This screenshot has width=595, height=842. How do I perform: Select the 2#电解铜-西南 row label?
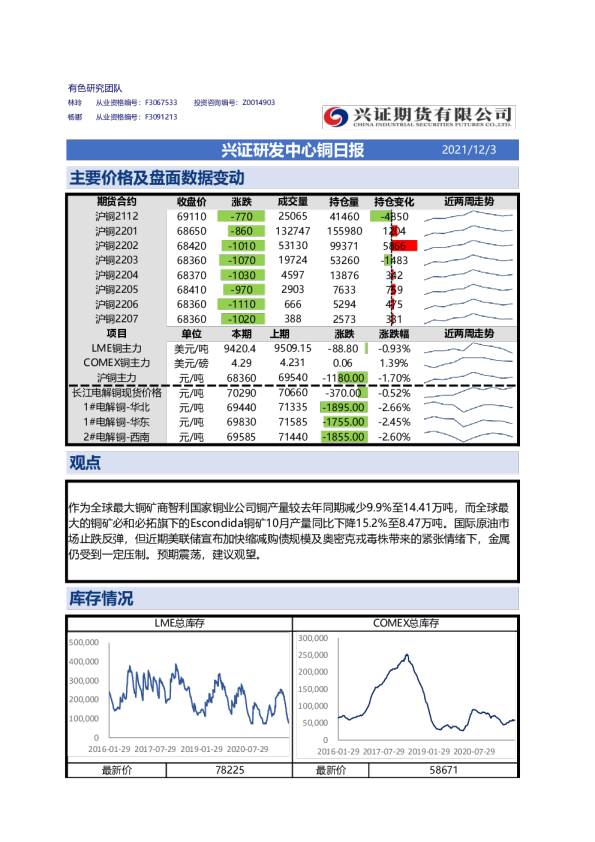point(117,437)
